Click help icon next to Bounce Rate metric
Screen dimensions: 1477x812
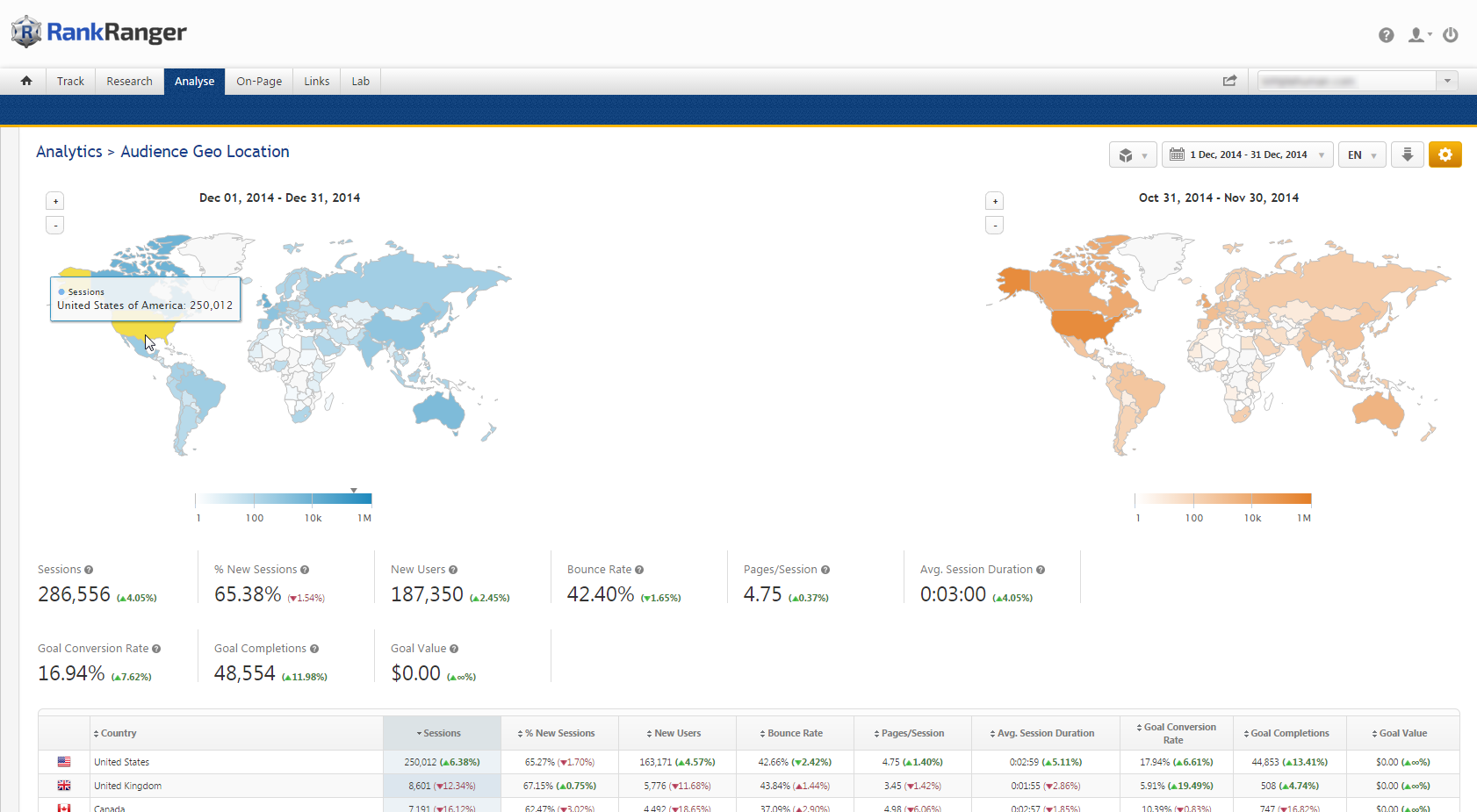click(x=639, y=570)
